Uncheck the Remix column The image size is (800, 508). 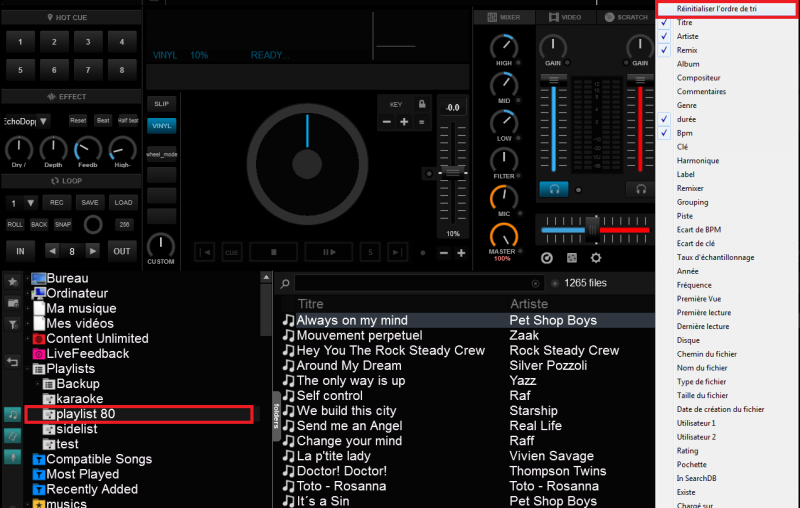(x=664, y=50)
